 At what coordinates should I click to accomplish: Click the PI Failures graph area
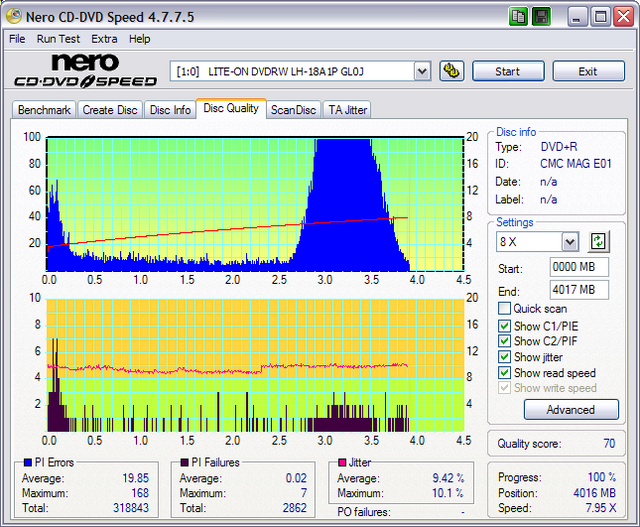click(255, 365)
